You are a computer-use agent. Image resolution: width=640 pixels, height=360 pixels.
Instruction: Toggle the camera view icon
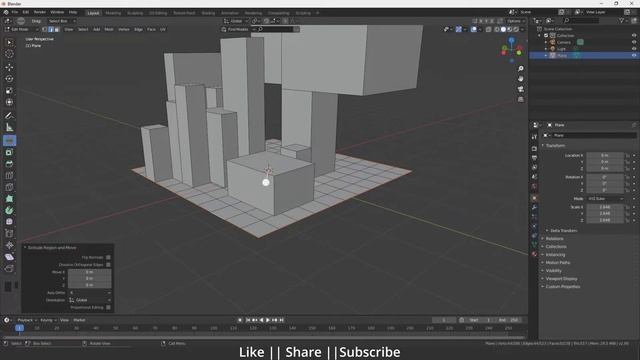[x=520, y=89]
